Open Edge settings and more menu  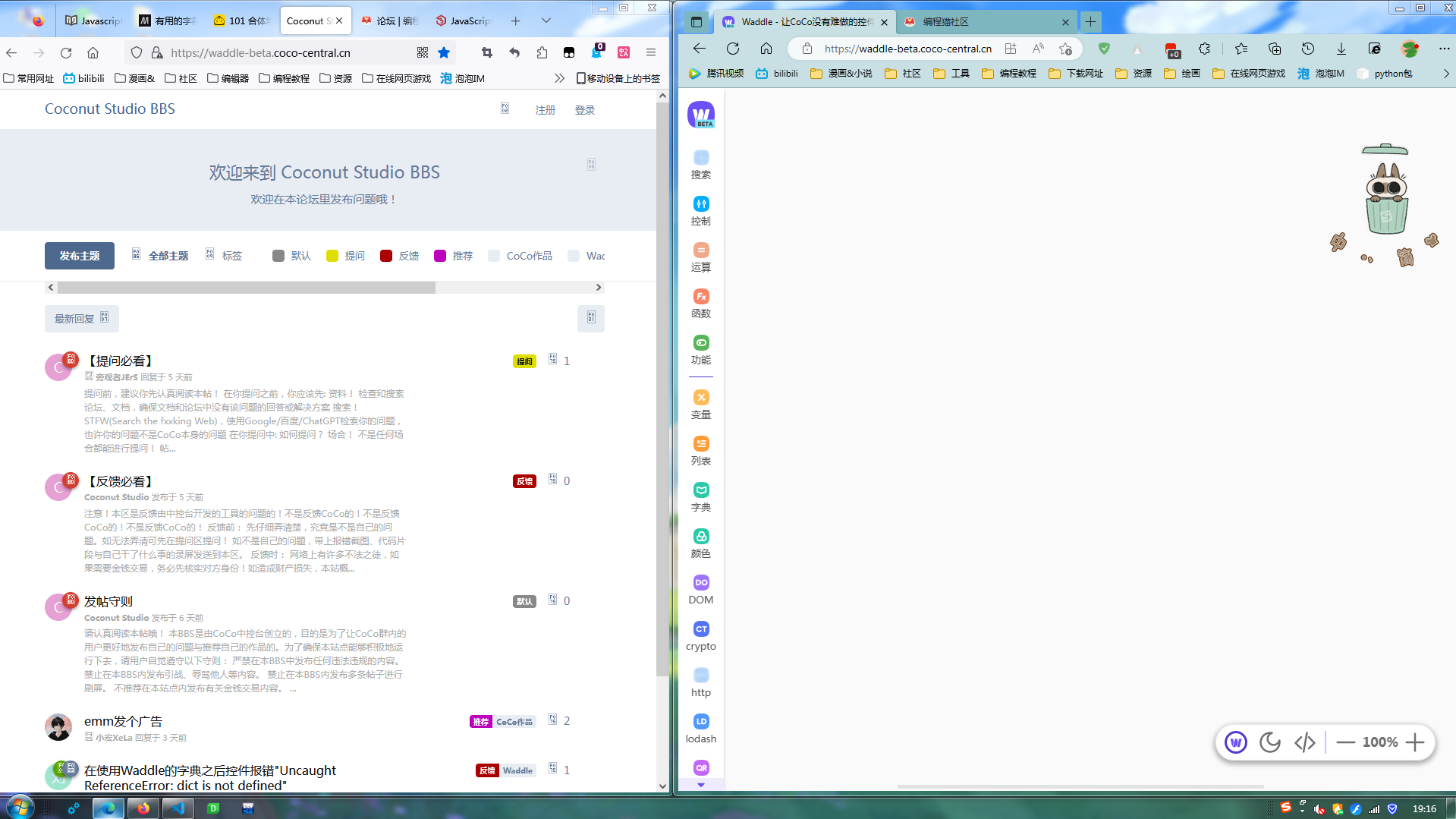coord(1444,49)
